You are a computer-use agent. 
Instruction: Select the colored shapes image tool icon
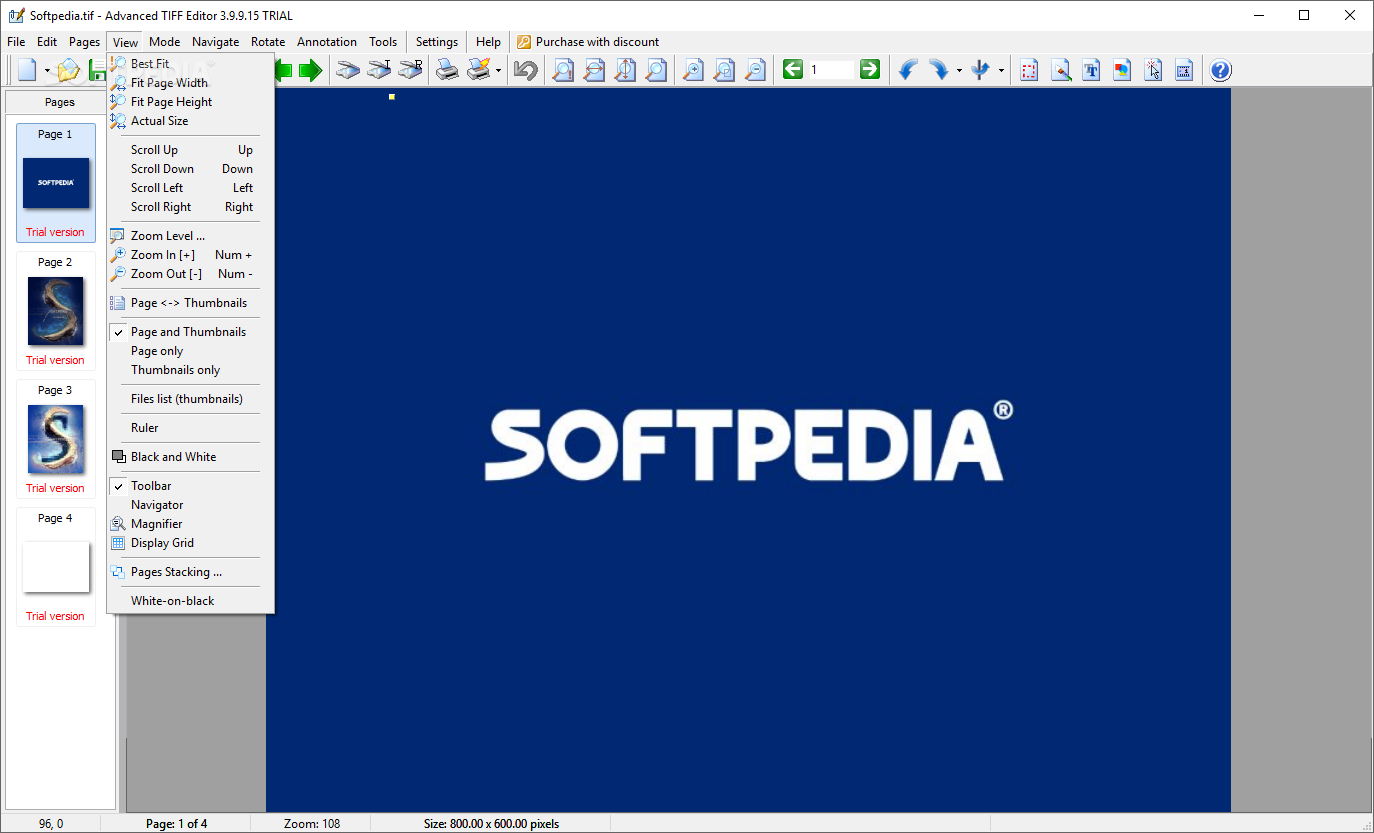[x=1122, y=70]
